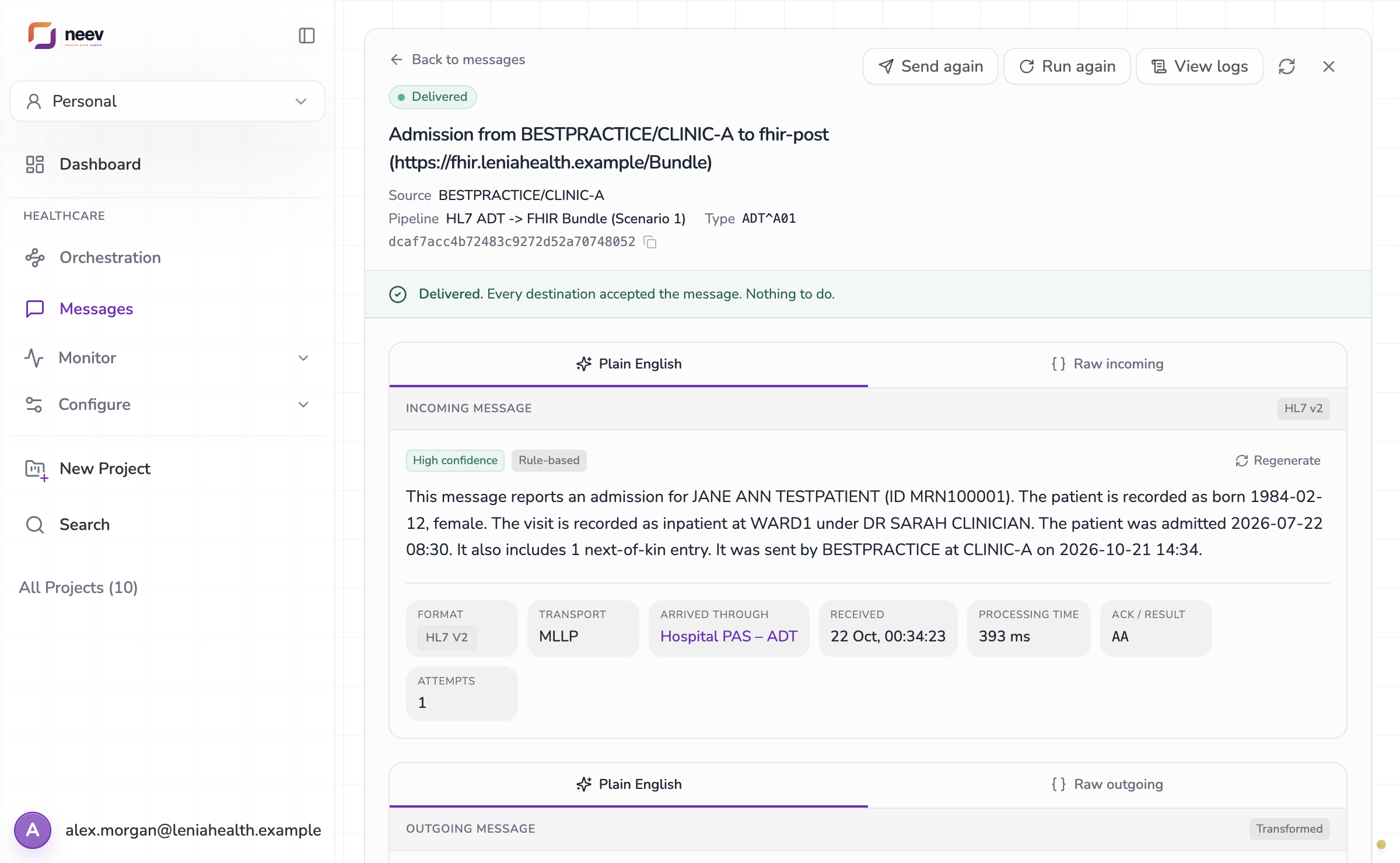Copy the message ID icon
Viewport: 1400px width, 863px height.
[650, 242]
